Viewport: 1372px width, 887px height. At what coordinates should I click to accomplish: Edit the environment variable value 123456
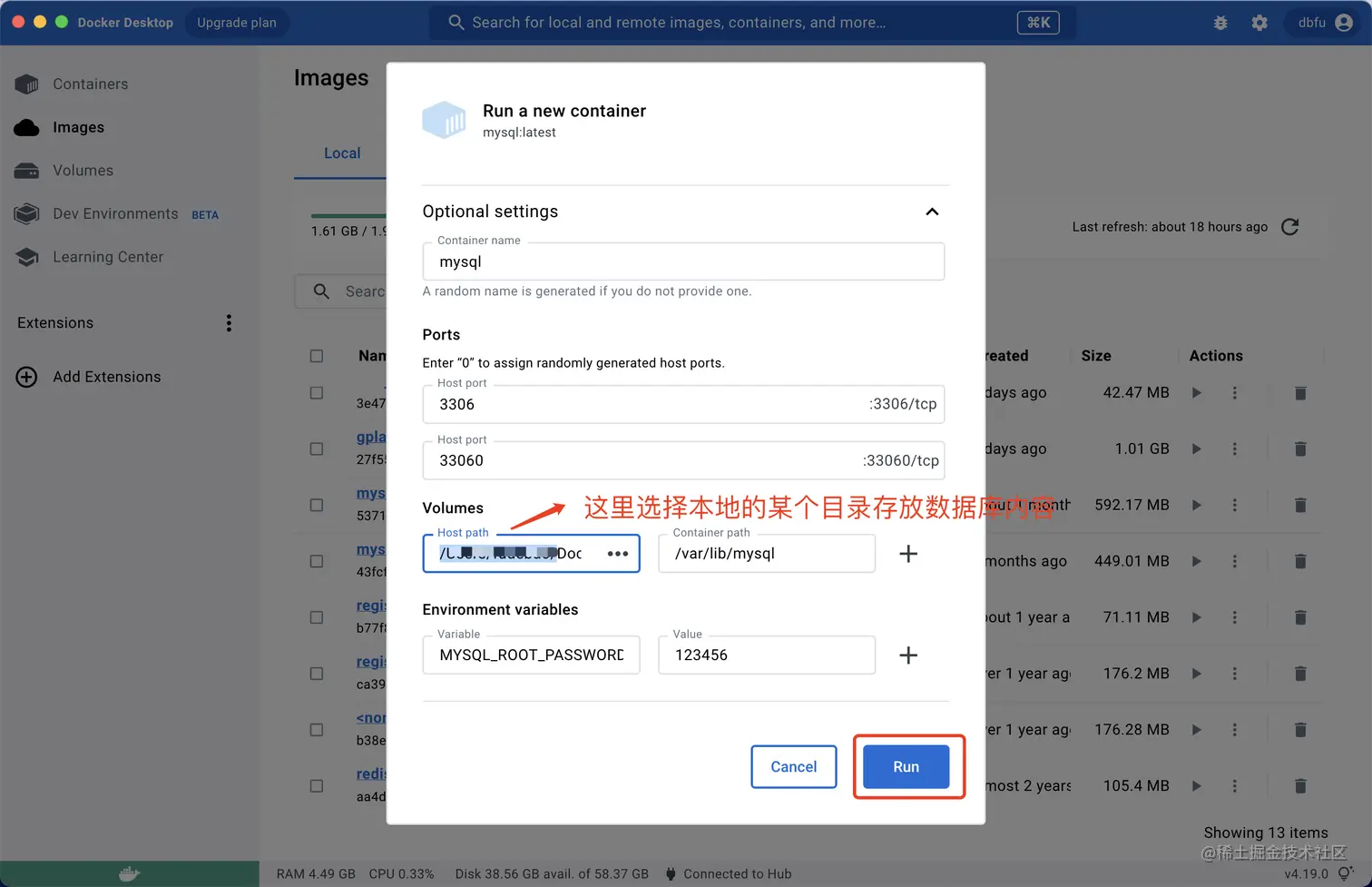767,655
